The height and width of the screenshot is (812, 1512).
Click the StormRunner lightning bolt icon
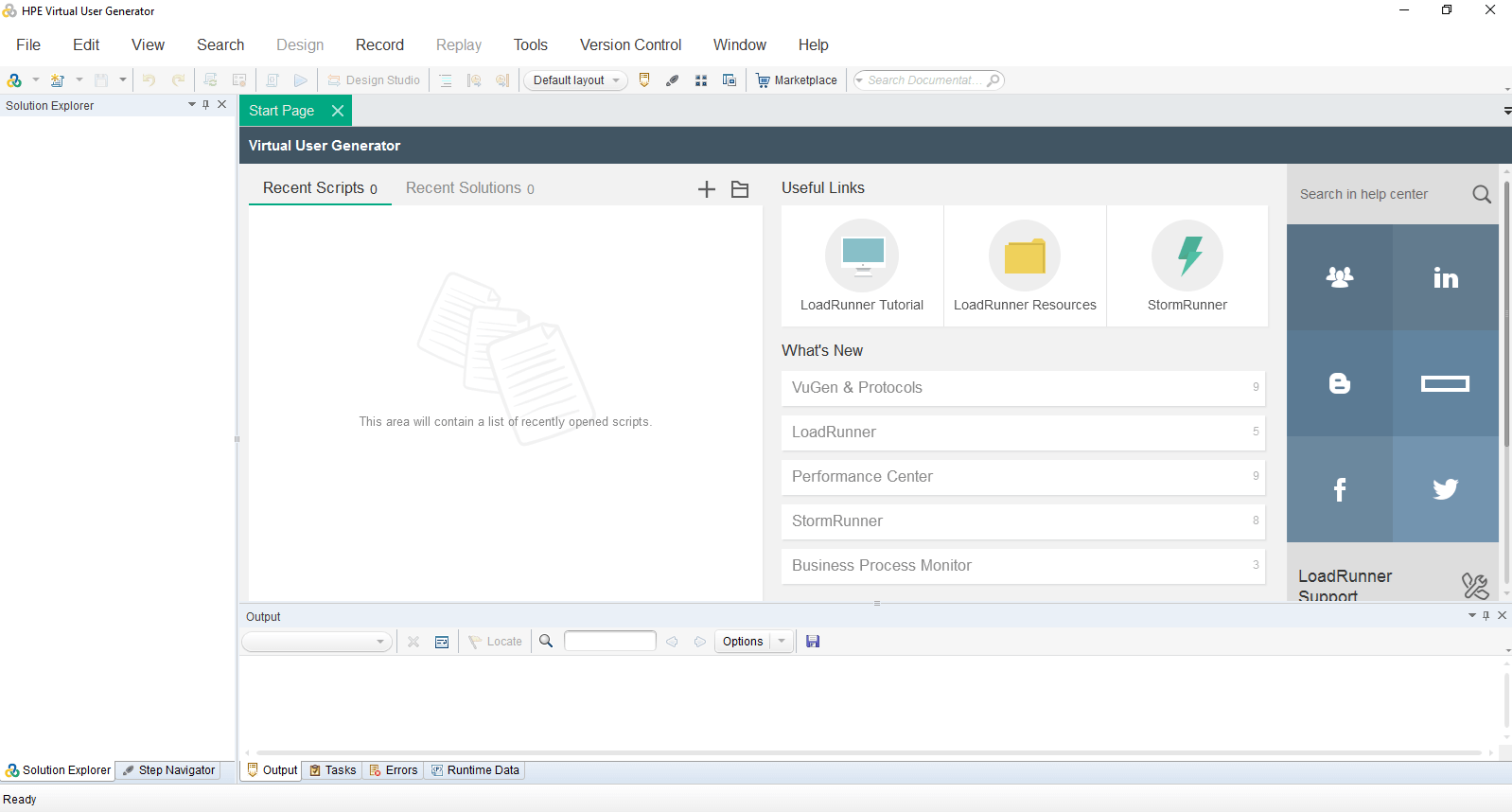pyautogui.click(x=1187, y=256)
